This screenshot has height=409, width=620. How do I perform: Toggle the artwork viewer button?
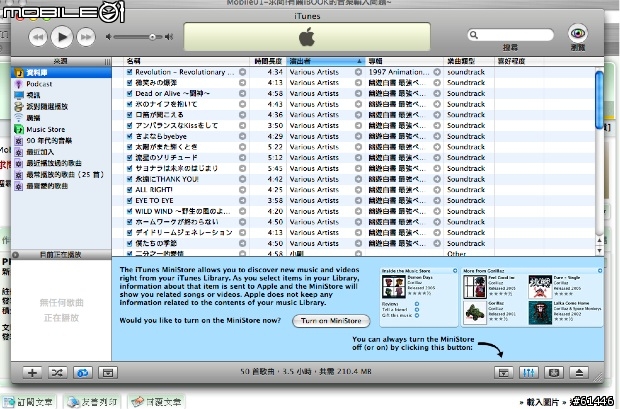(108, 373)
